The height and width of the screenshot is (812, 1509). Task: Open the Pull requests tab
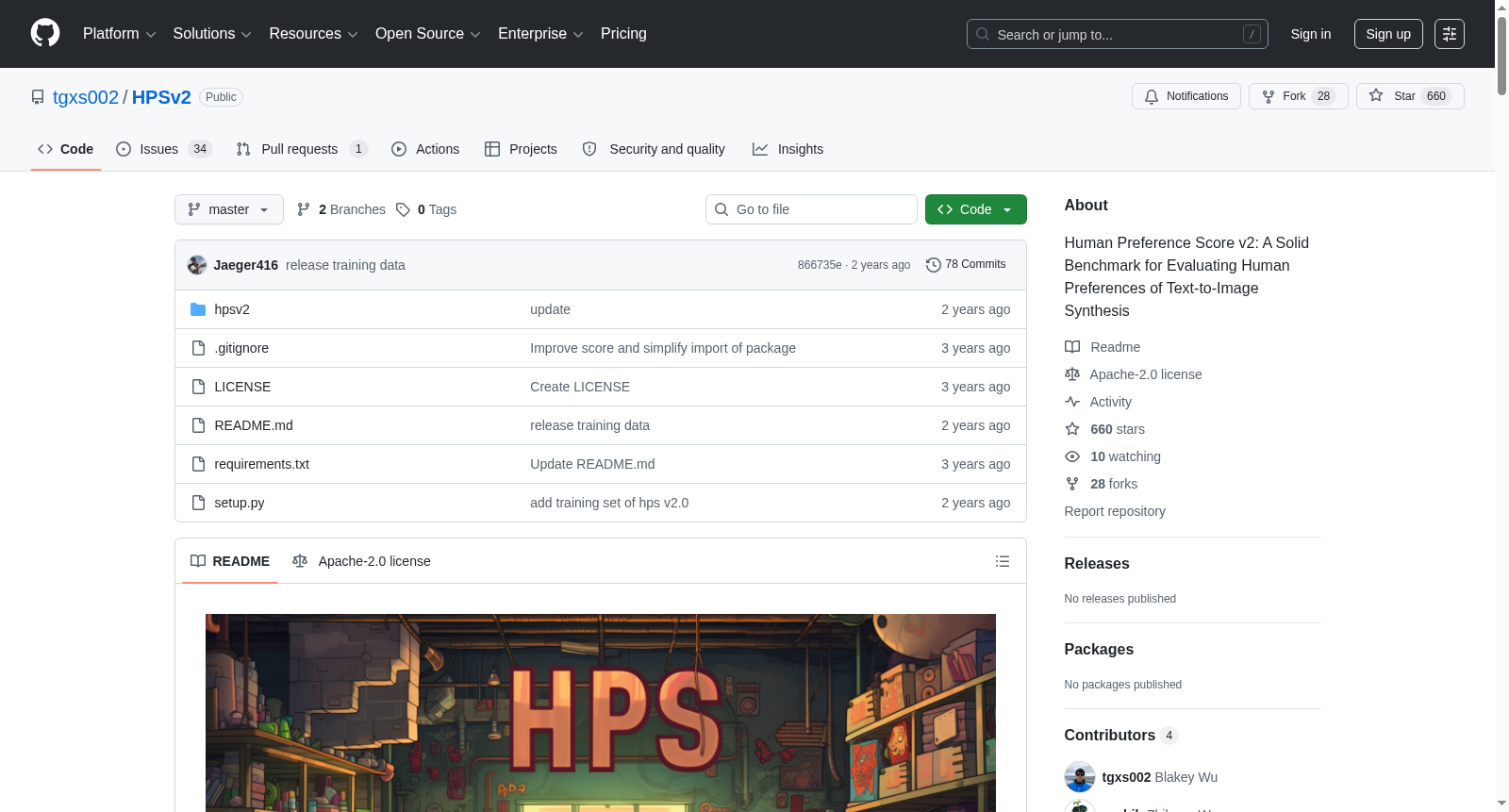[x=301, y=149]
